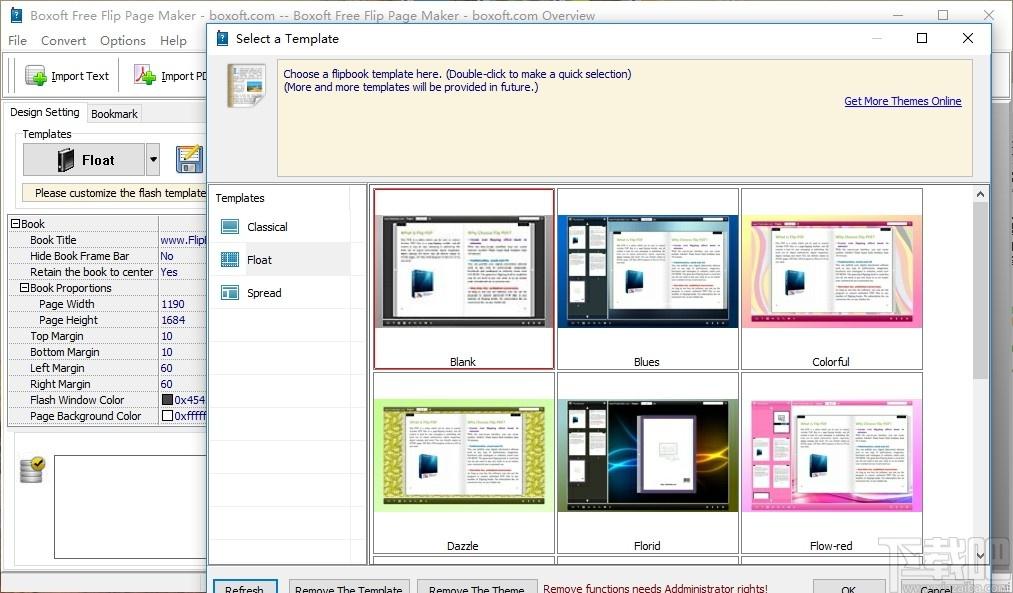Open the Convert menu

click(x=63, y=40)
